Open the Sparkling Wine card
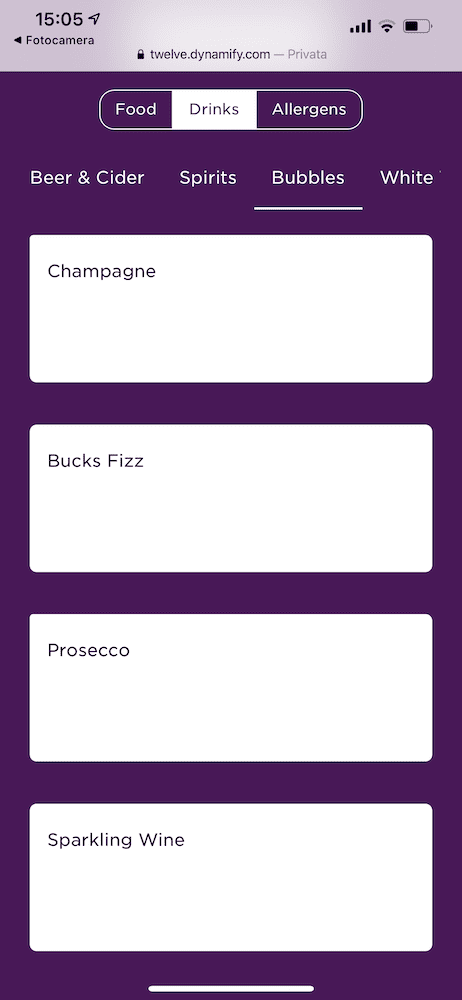Viewport: 462px width, 1000px height. pyautogui.click(x=231, y=877)
